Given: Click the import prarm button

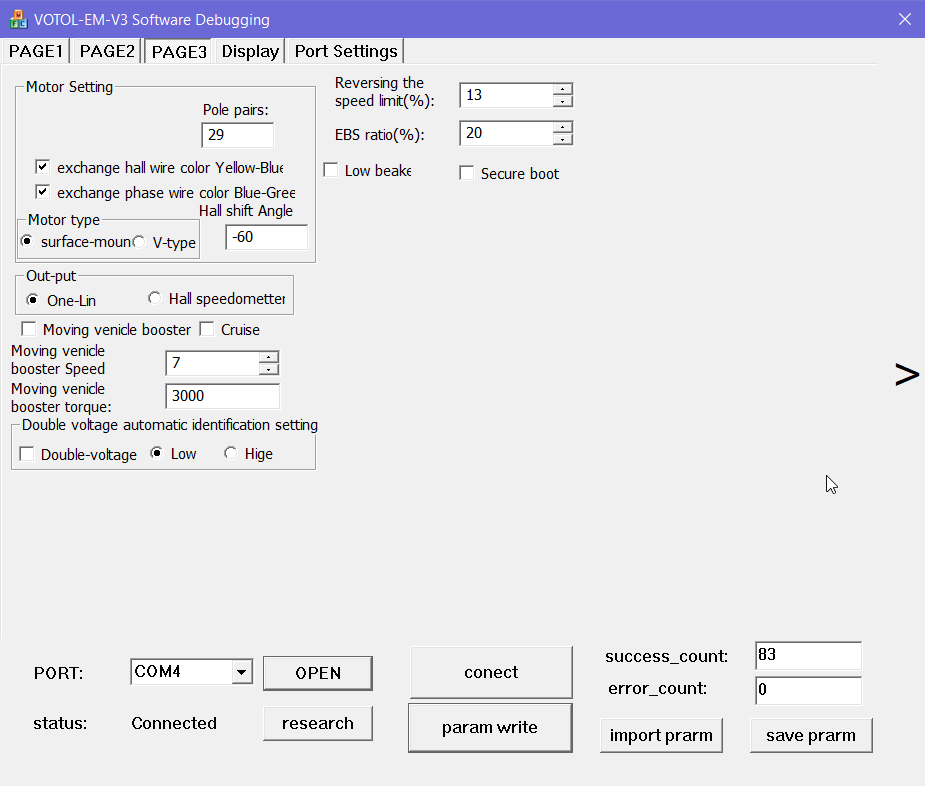Looking at the screenshot, I should [661, 735].
